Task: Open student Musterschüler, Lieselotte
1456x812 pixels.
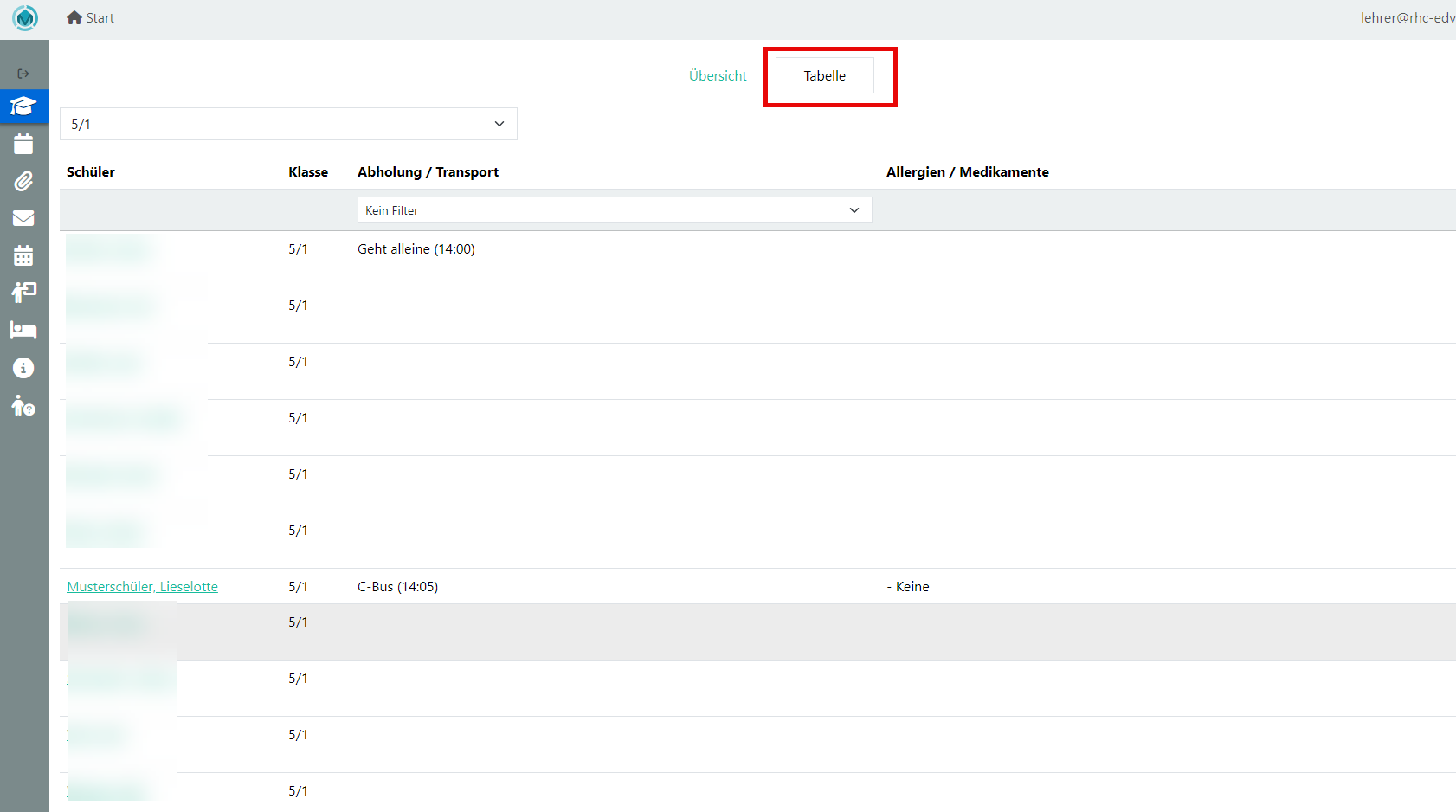Action: pos(142,586)
